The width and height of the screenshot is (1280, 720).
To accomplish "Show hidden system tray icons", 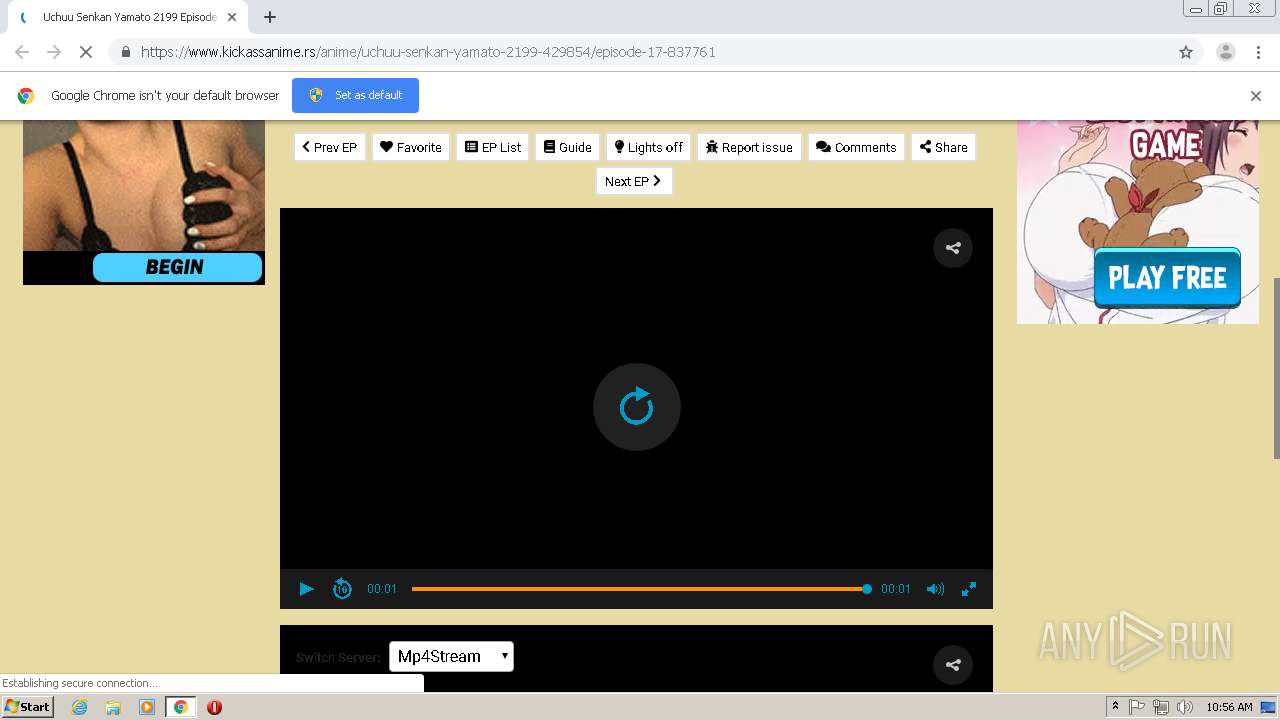I will [x=1115, y=707].
